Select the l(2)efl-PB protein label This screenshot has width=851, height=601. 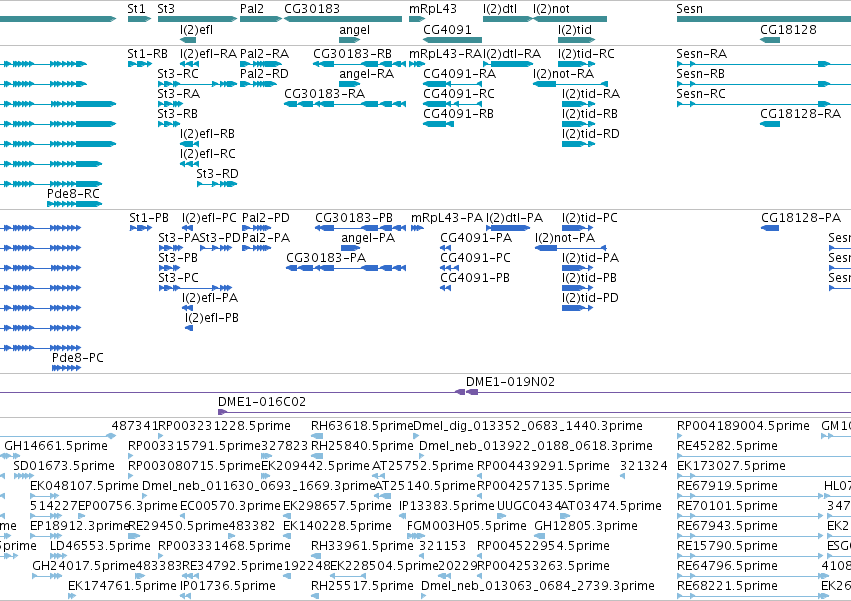click(212, 318)
